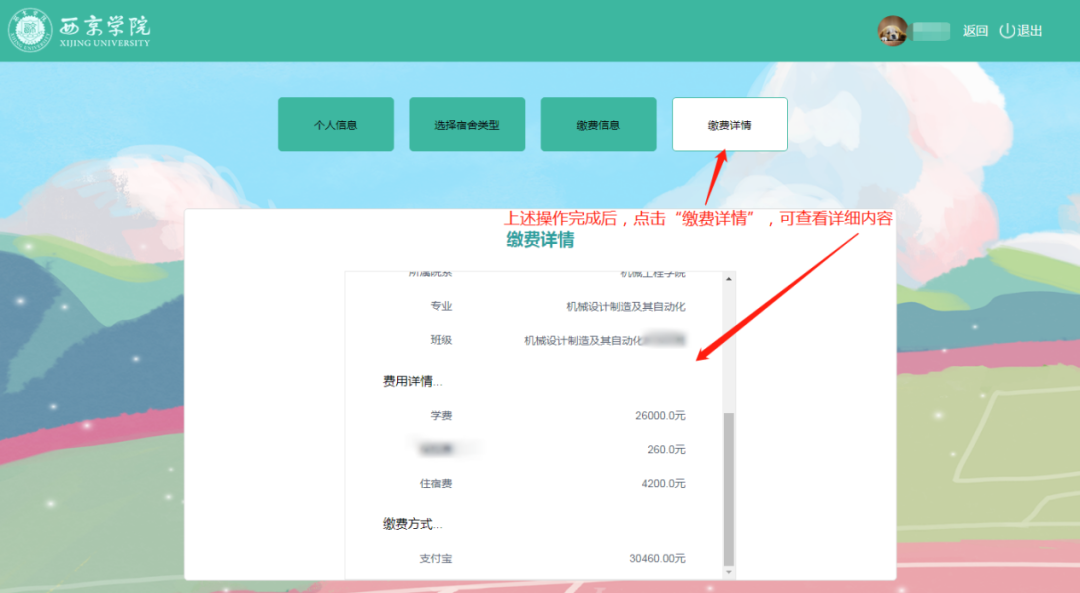1080x593 pixels.
Task: Click the 支付宝 payment method entry
Action: pos(437,558)
